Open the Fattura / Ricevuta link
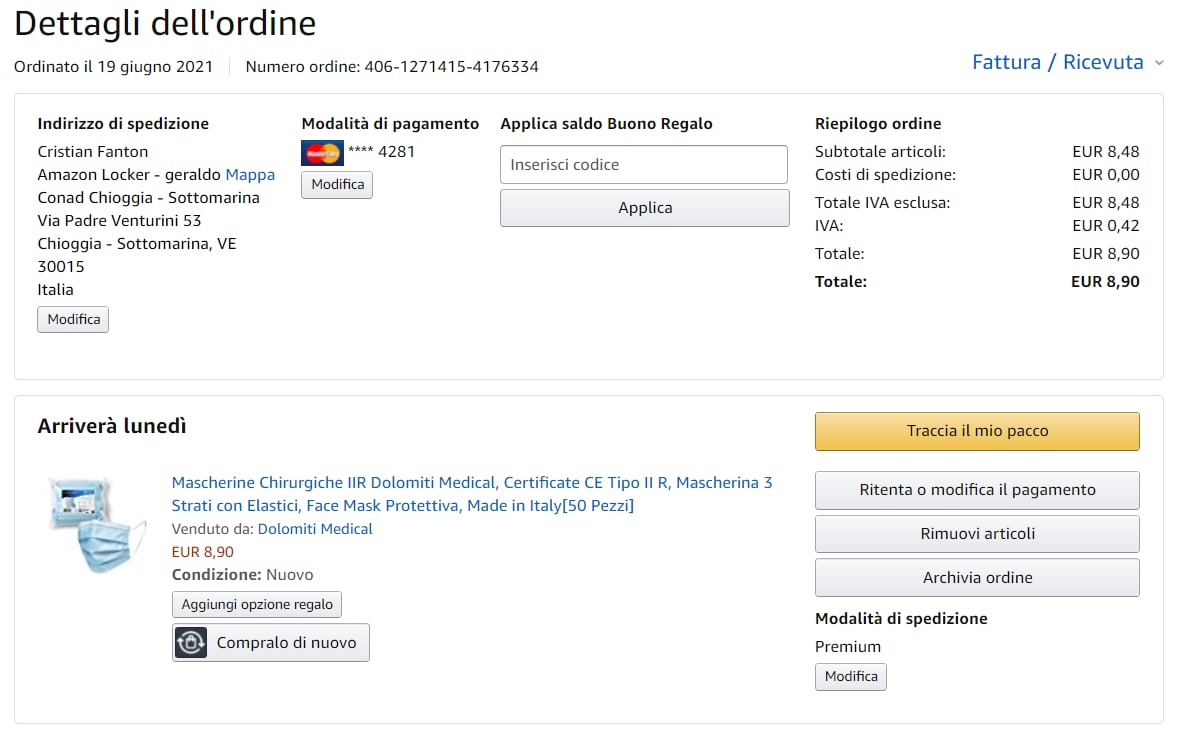This screenshot has height=744, width=1191. [x=1057, y=62]
